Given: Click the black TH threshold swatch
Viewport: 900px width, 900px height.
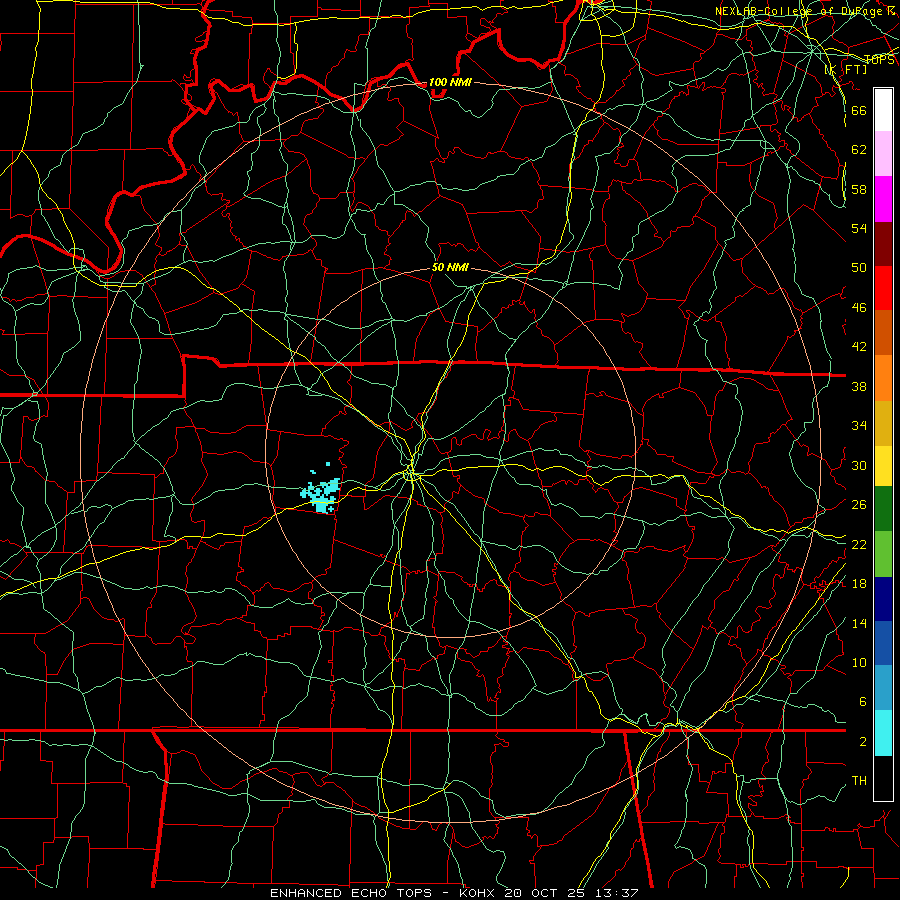Looking at the screenshot, I should pyautogui.click(x=883, y=778).
